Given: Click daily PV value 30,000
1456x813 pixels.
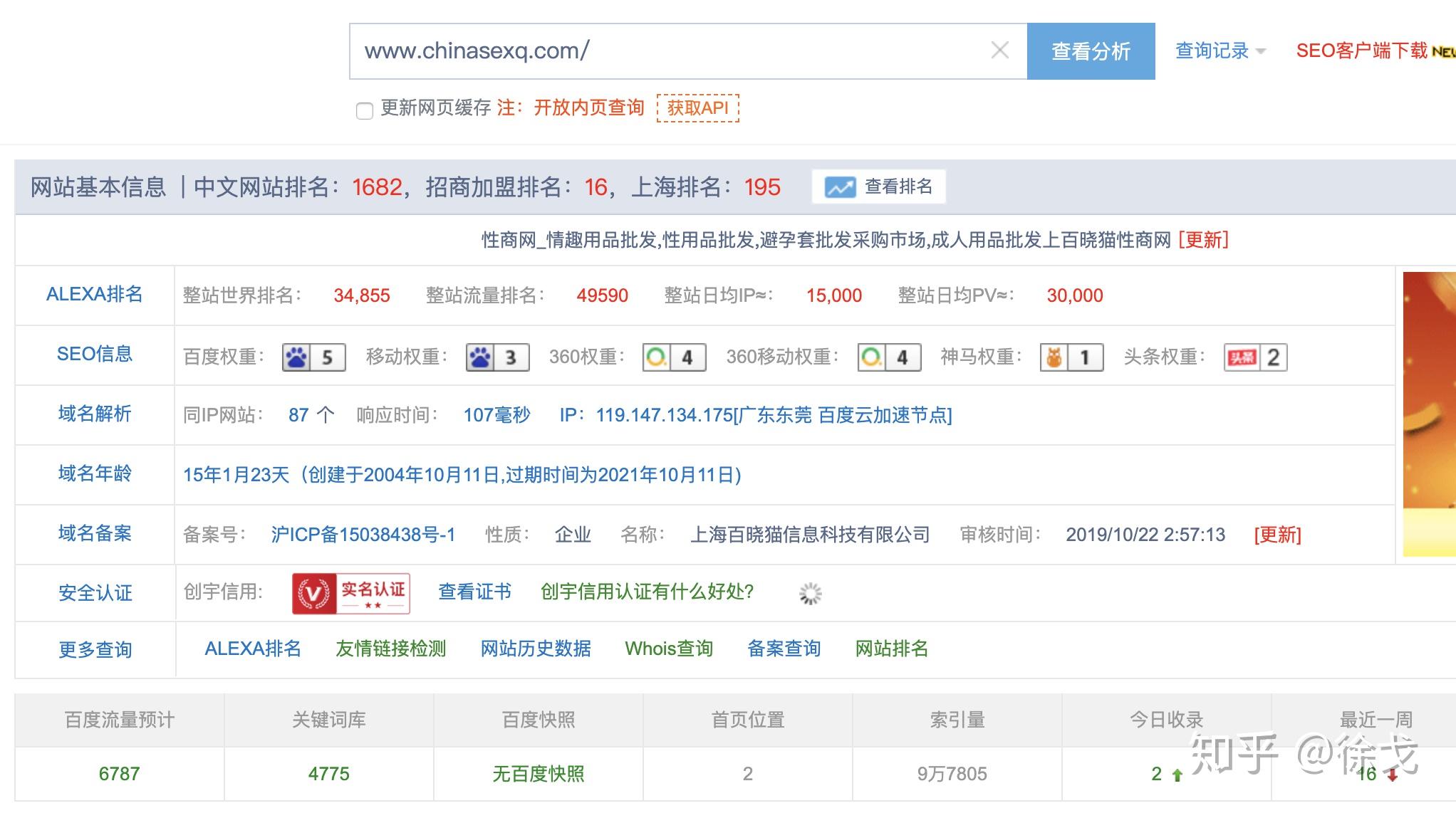Looking at the screenshot, I should [1075, 295].
